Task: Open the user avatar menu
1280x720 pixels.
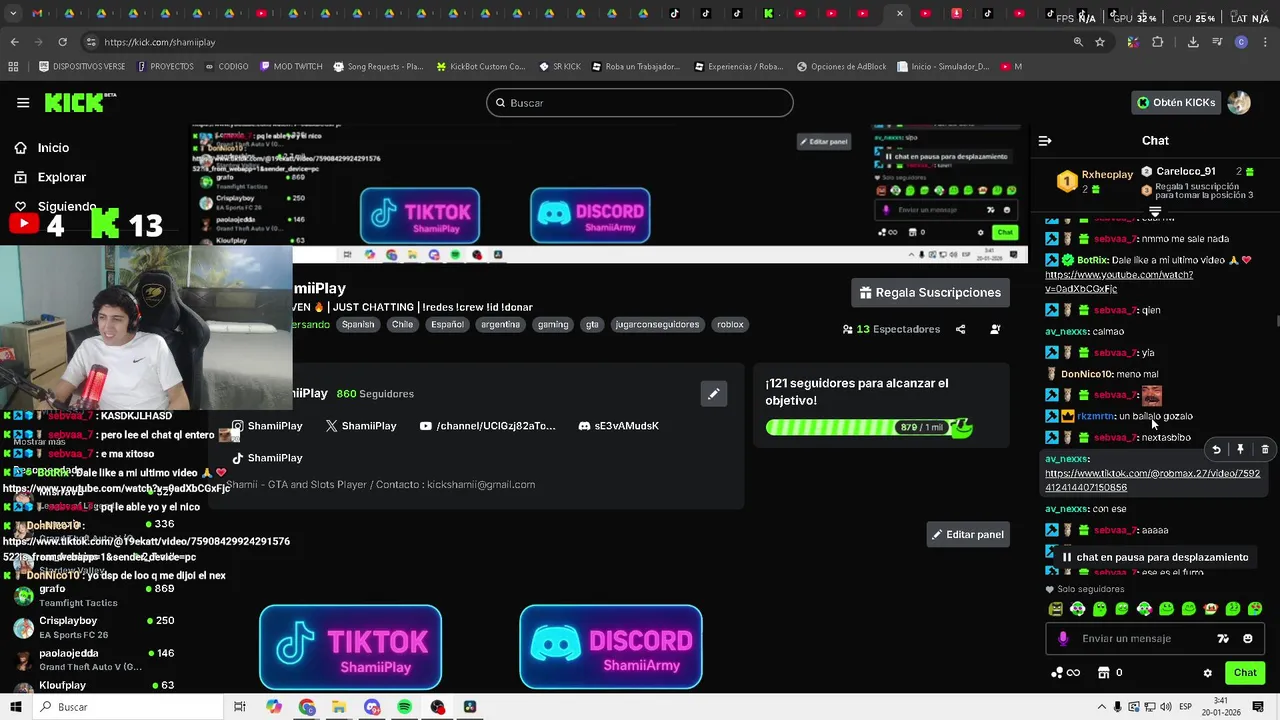Action: [1239, 102]
